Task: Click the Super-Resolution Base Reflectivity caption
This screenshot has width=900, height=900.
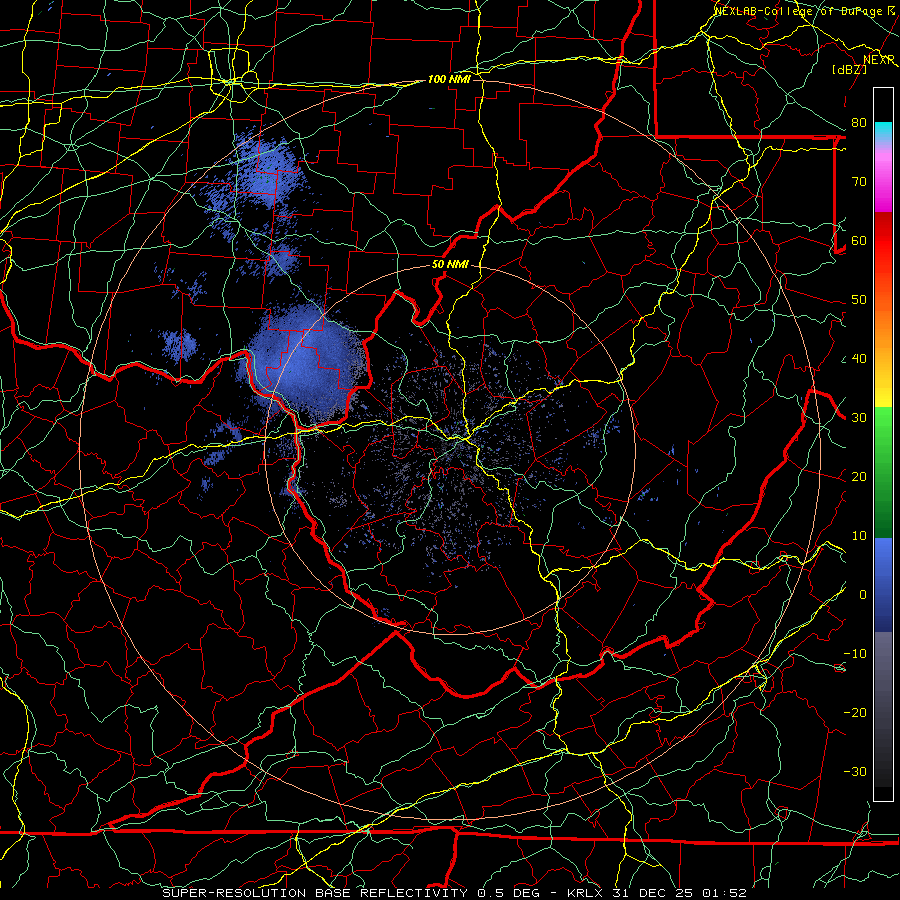Action: [315, 893]
